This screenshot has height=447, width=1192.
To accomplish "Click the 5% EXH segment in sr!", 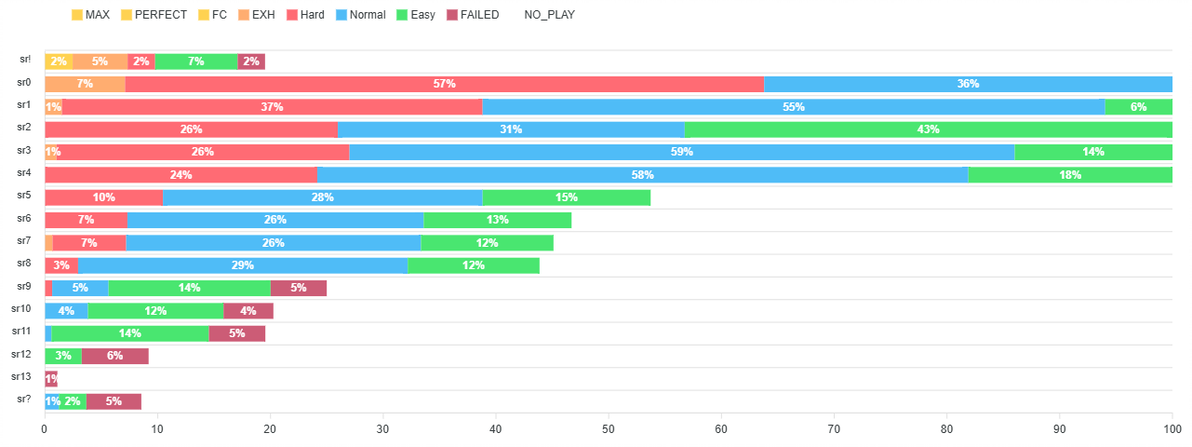I will (100, 62).
